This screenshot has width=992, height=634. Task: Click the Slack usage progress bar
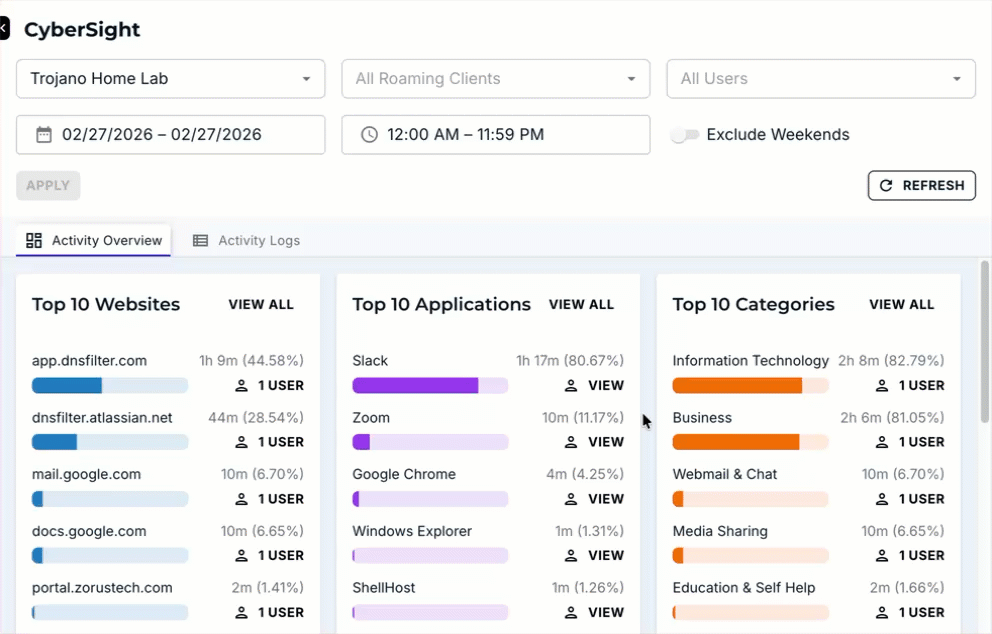tap(430, 385)
